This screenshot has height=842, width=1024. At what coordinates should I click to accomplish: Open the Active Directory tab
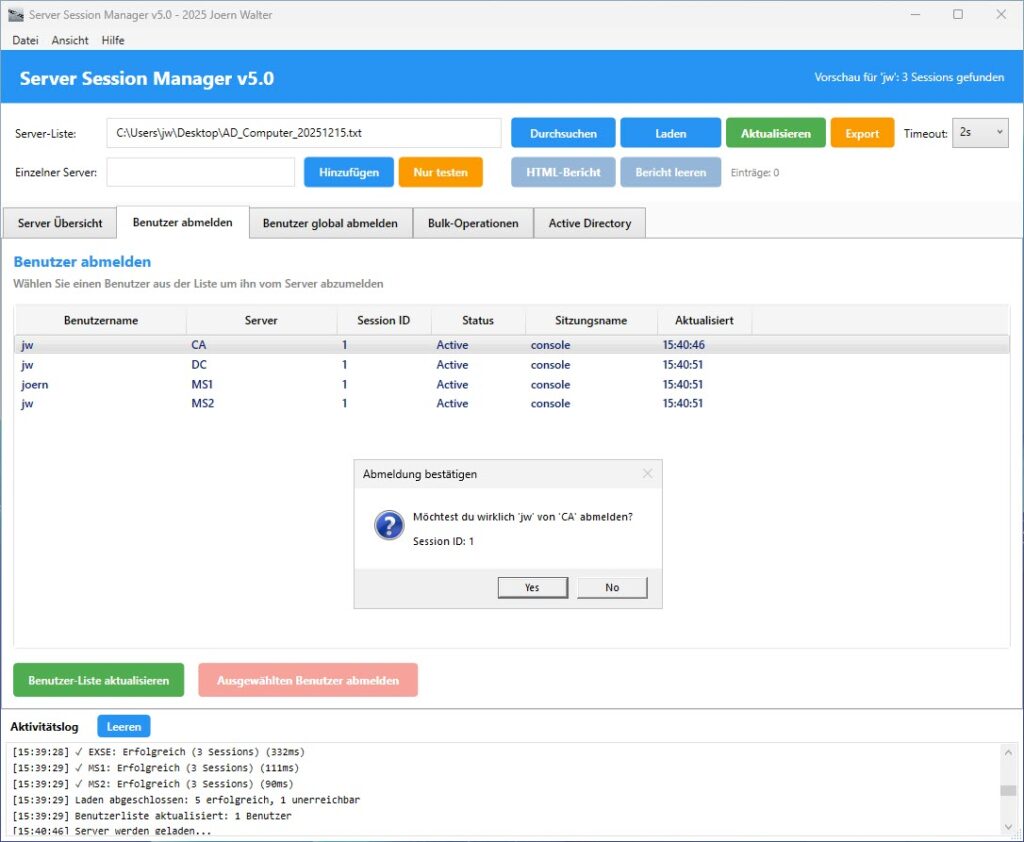click(589, 223)
